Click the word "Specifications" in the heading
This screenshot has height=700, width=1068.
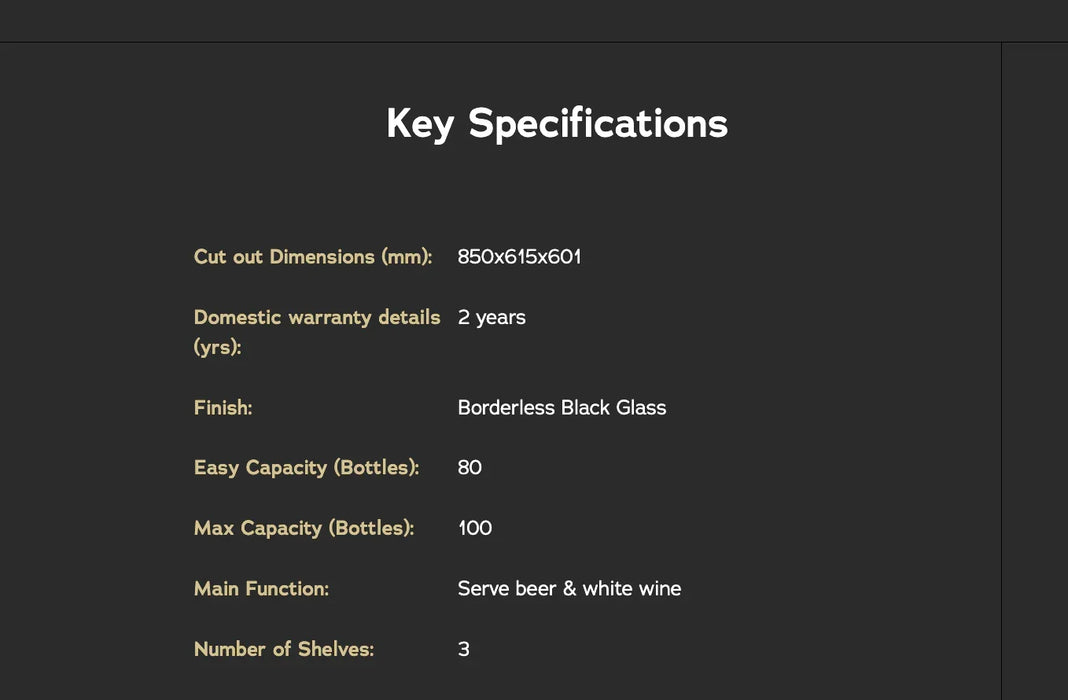coord(598,124)
